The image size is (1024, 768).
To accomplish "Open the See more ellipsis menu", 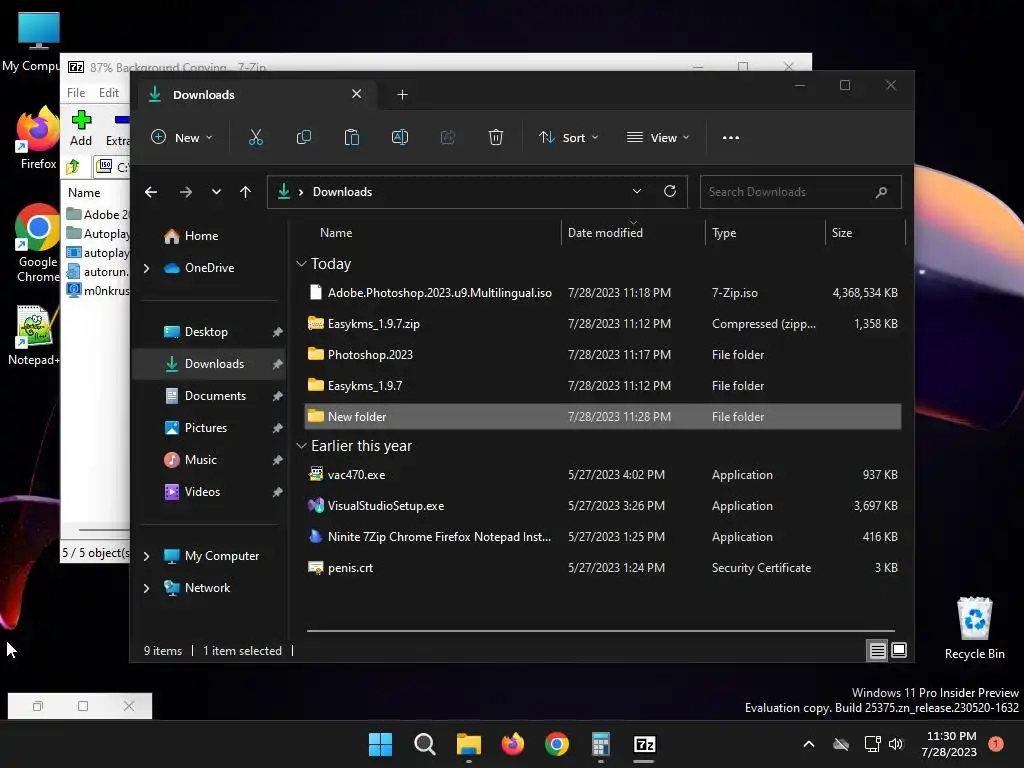I will click(x=731, y=138).
